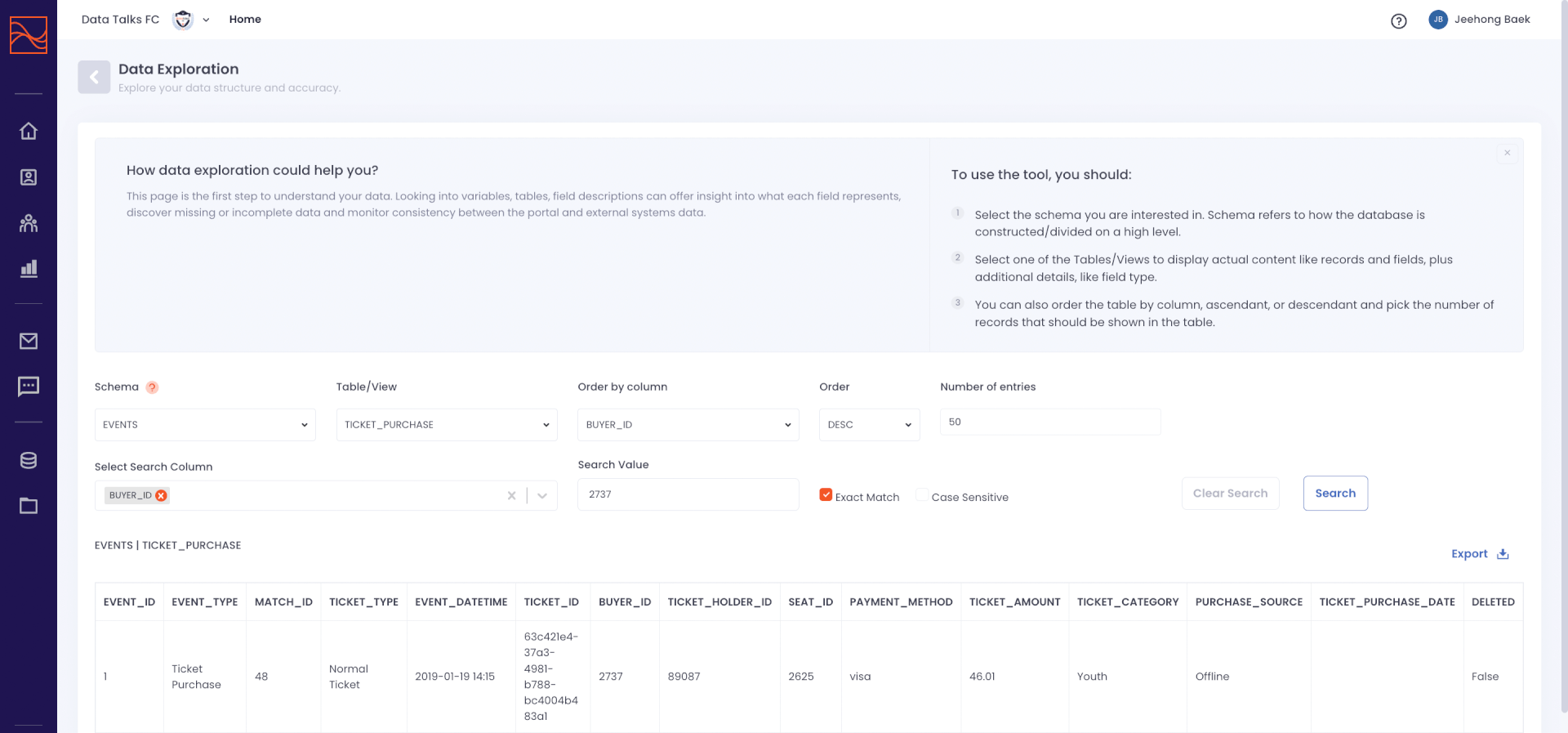Screen dimensions: 1568x733
Task: Click the TICKET_ID column header
Action: pos(551,602)
